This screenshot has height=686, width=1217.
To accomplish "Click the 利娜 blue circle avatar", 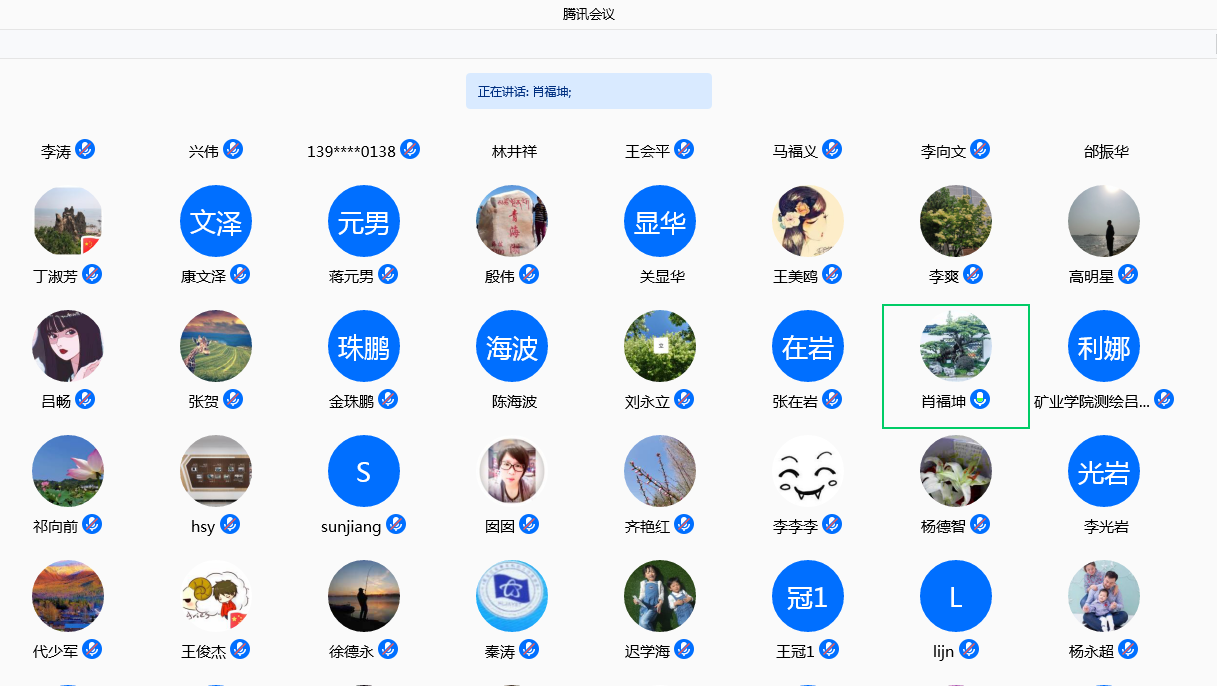I will [1104, 346].
